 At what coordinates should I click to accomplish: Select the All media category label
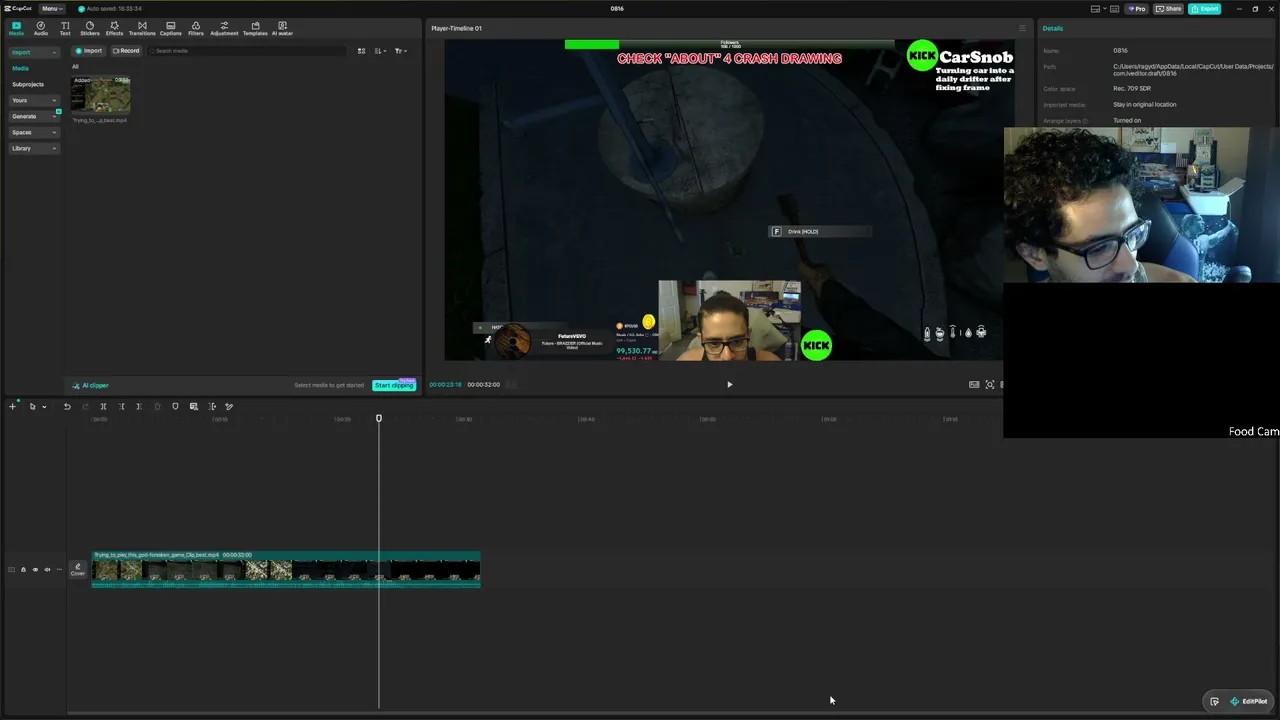[x=75, y=67]
